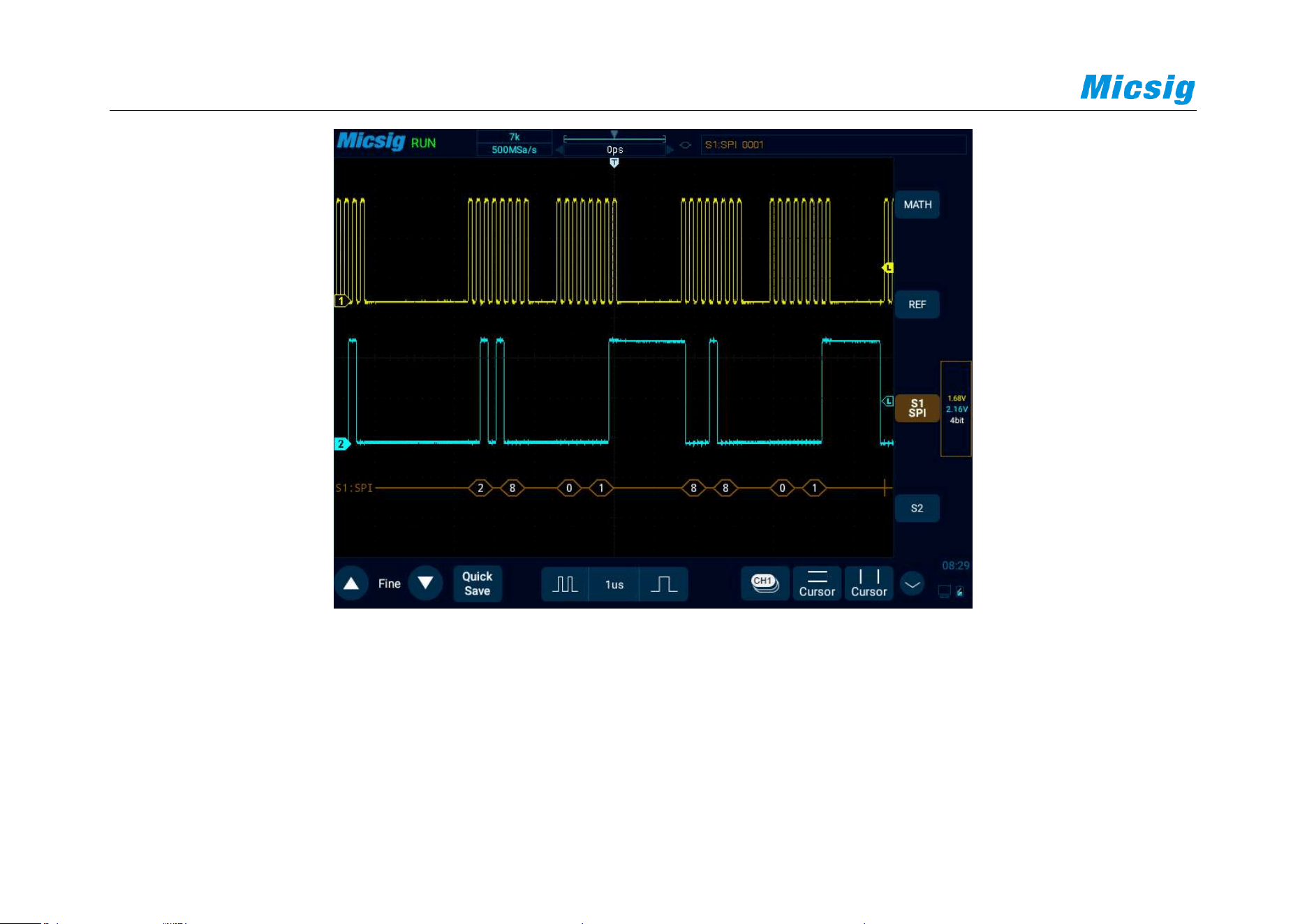Click the single-pulse timebase increase icon
1307x924 pixels.
664,584
